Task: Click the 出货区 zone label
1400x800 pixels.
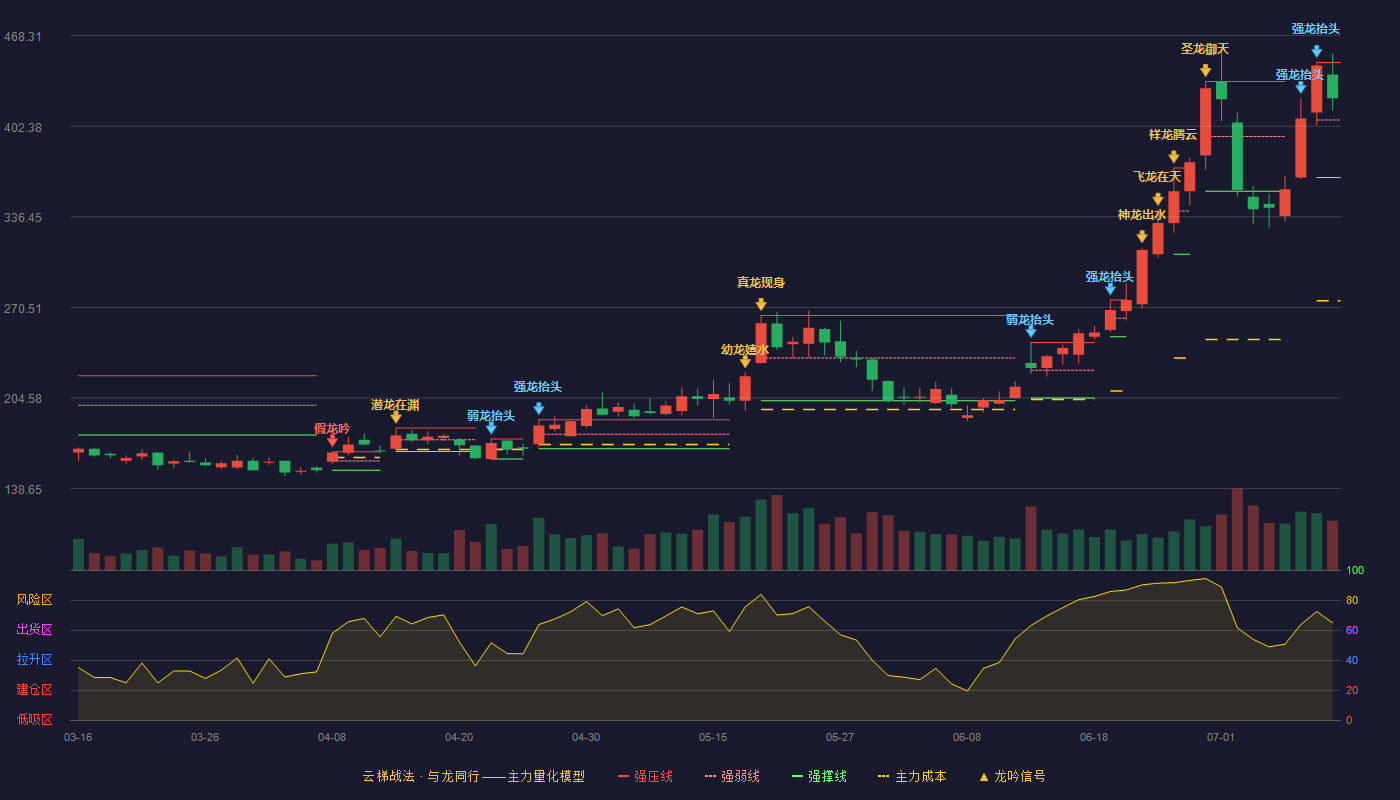Action: pyautogui.click(x=34, y=630)
